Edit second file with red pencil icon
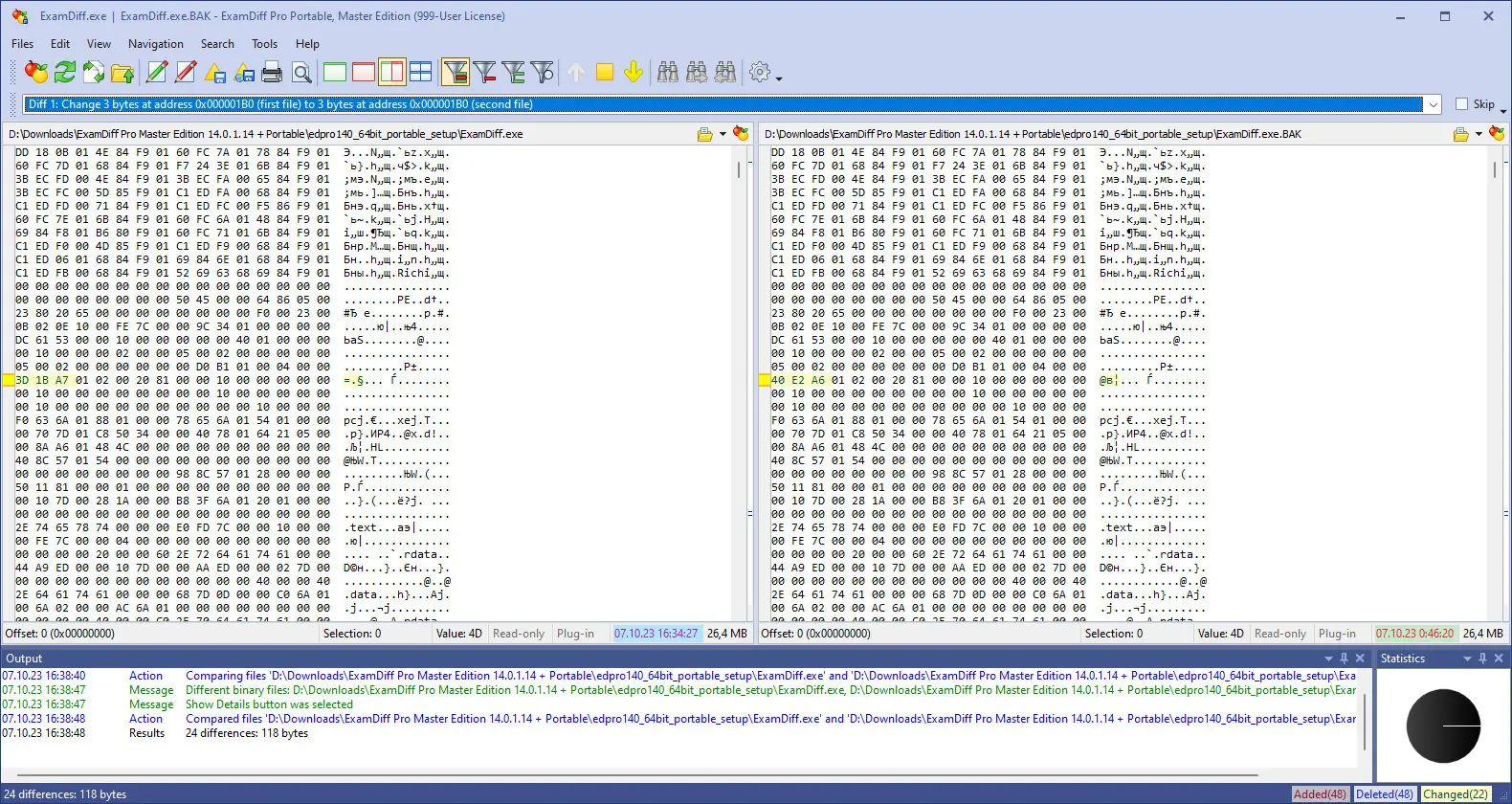This screenshot has height=804, width=1512. click(186, 72)
